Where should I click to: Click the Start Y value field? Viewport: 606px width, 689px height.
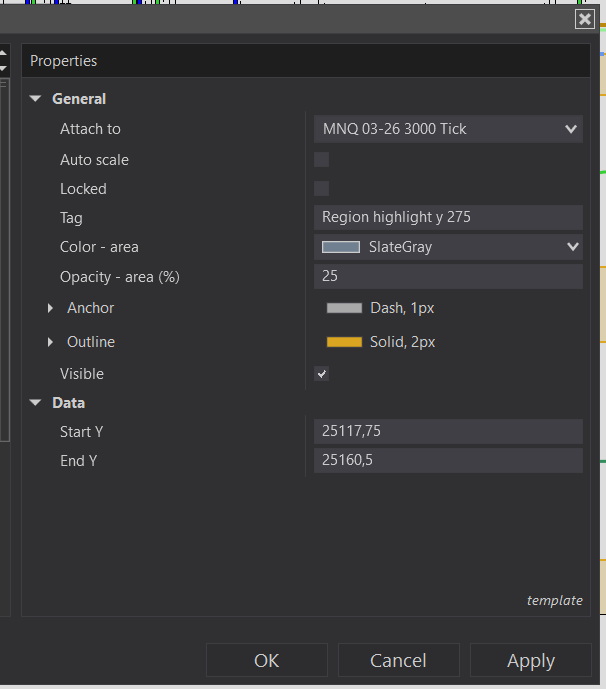pos(447,431)
